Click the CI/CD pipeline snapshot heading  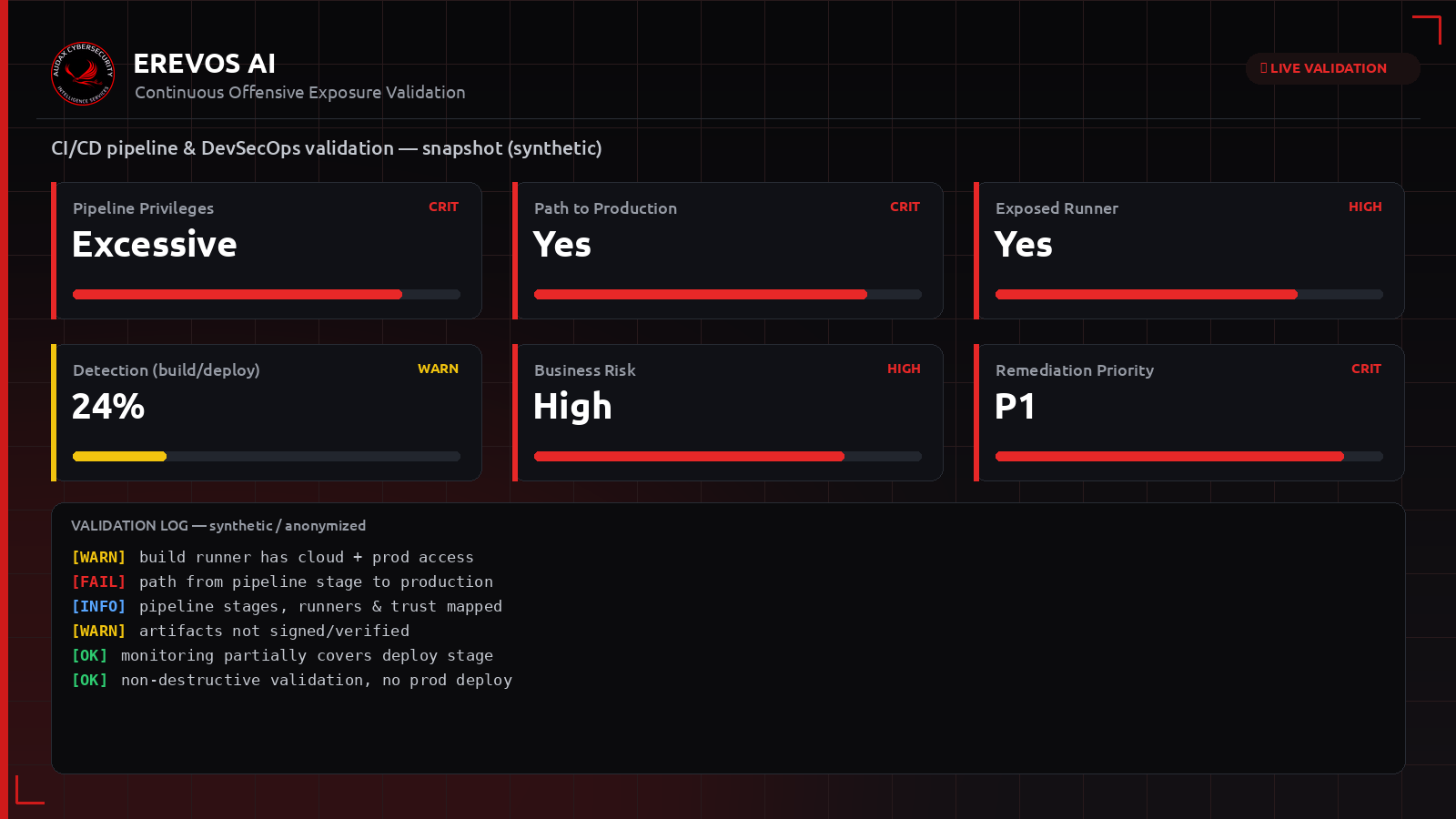tap(327, 148)
